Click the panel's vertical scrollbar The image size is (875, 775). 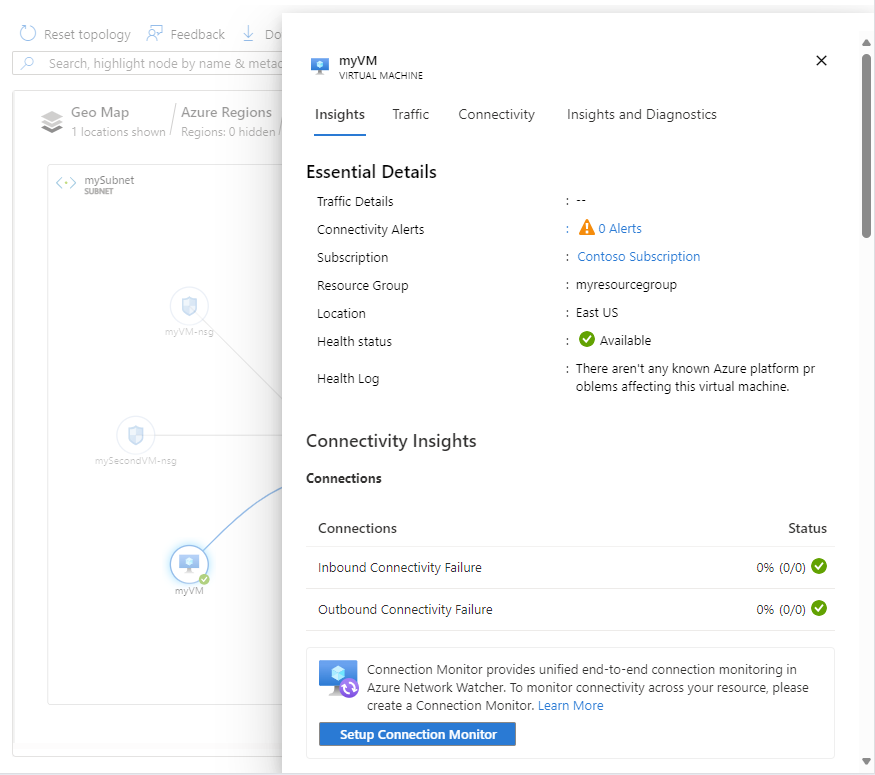866,146
